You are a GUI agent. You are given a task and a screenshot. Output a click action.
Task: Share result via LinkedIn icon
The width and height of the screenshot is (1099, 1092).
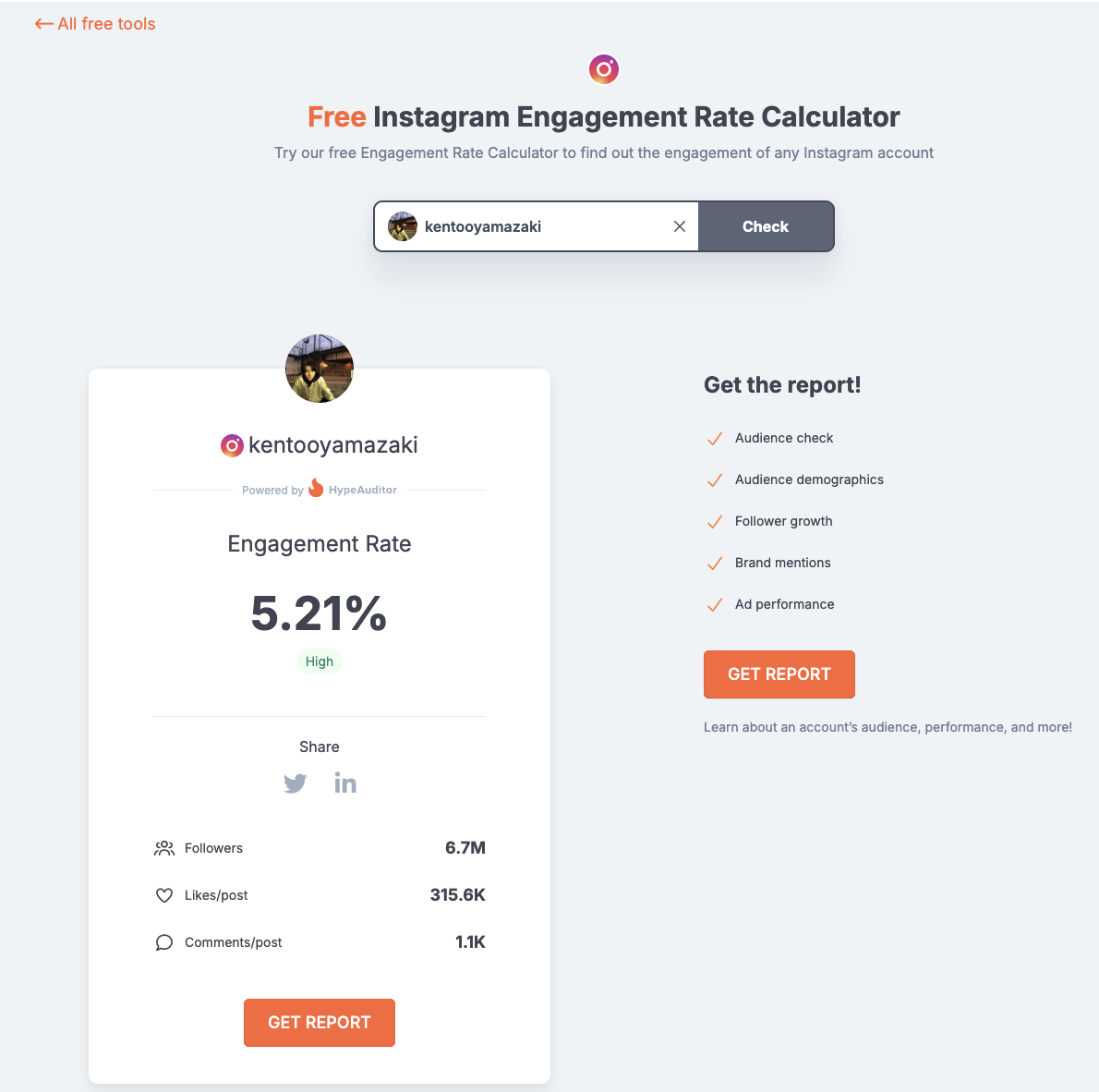pos(345,783)
